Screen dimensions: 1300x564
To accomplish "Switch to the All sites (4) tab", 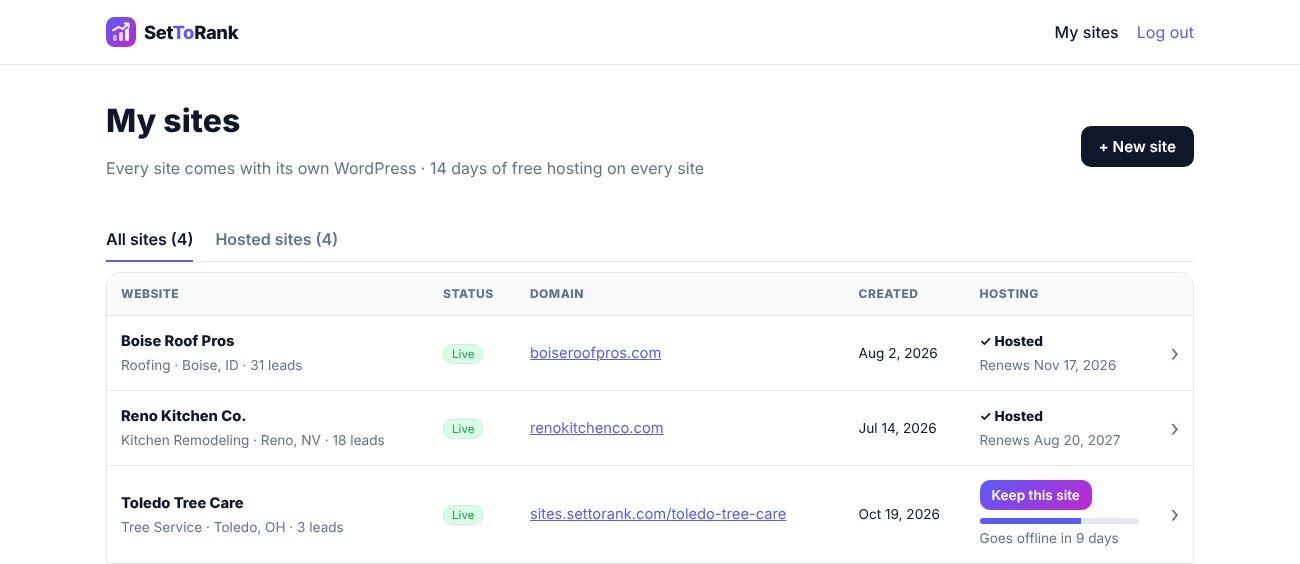I will click(x=149, y=239).
